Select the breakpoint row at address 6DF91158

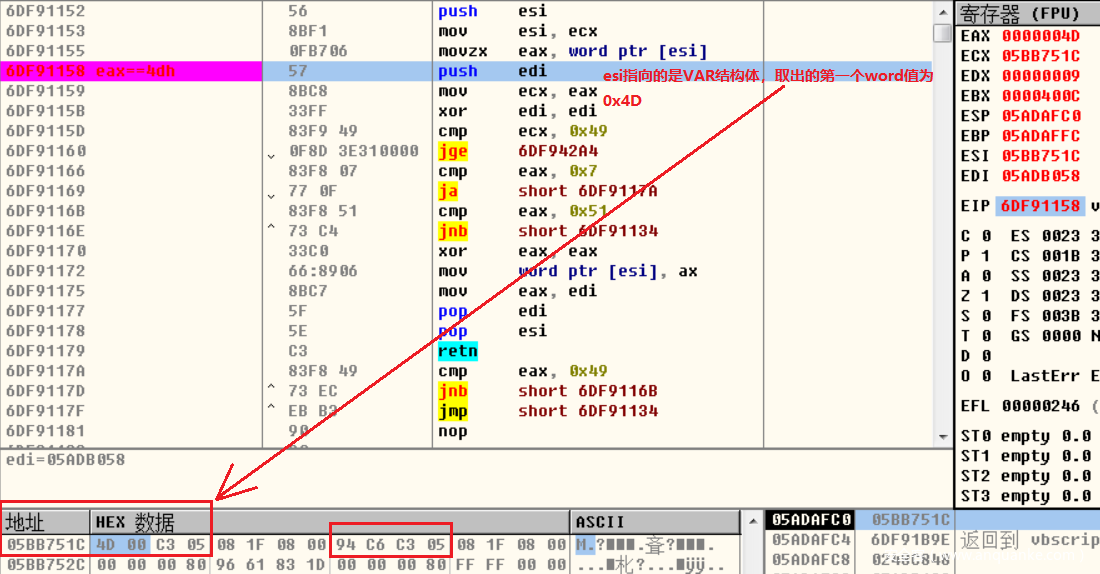tap(130, 71)
